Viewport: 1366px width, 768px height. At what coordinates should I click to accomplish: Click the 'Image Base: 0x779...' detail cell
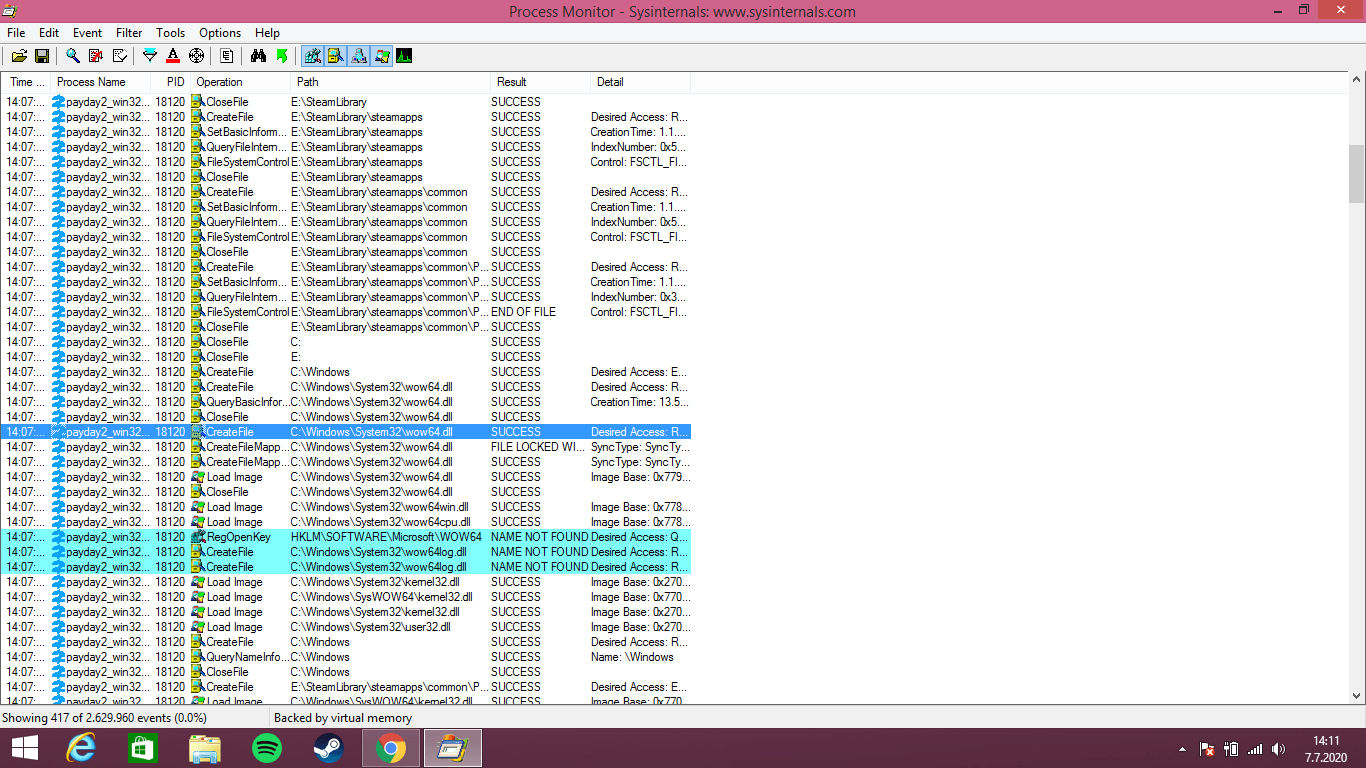(640, 477)
